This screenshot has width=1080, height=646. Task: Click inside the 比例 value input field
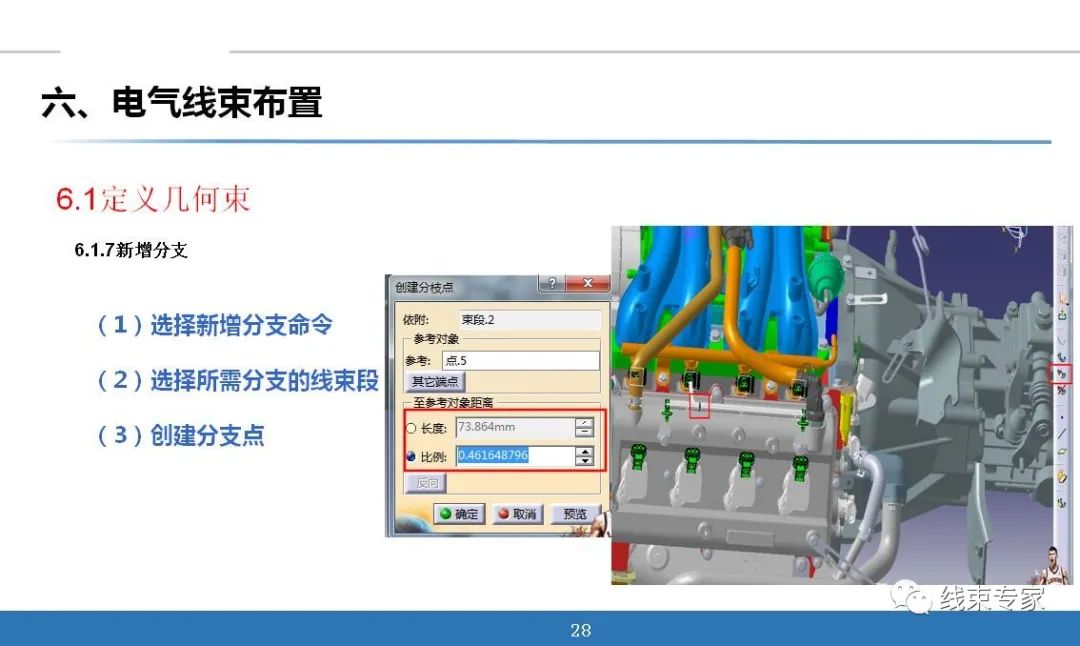coord(500,455)
